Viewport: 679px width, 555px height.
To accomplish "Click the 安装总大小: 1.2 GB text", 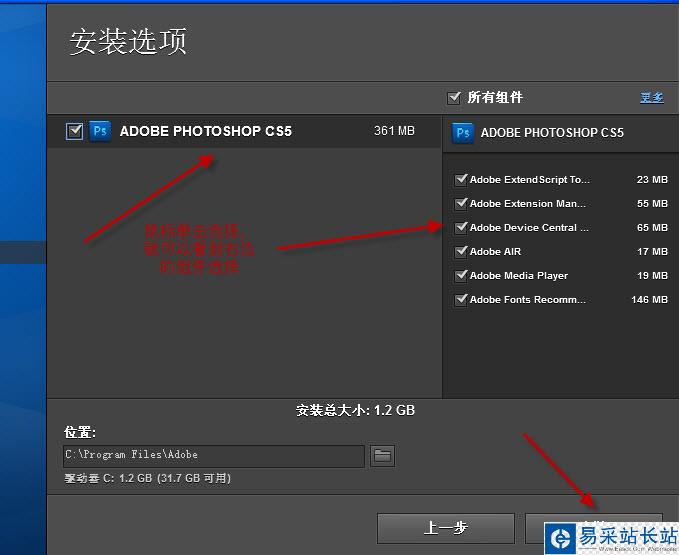I will coord(356,410).
